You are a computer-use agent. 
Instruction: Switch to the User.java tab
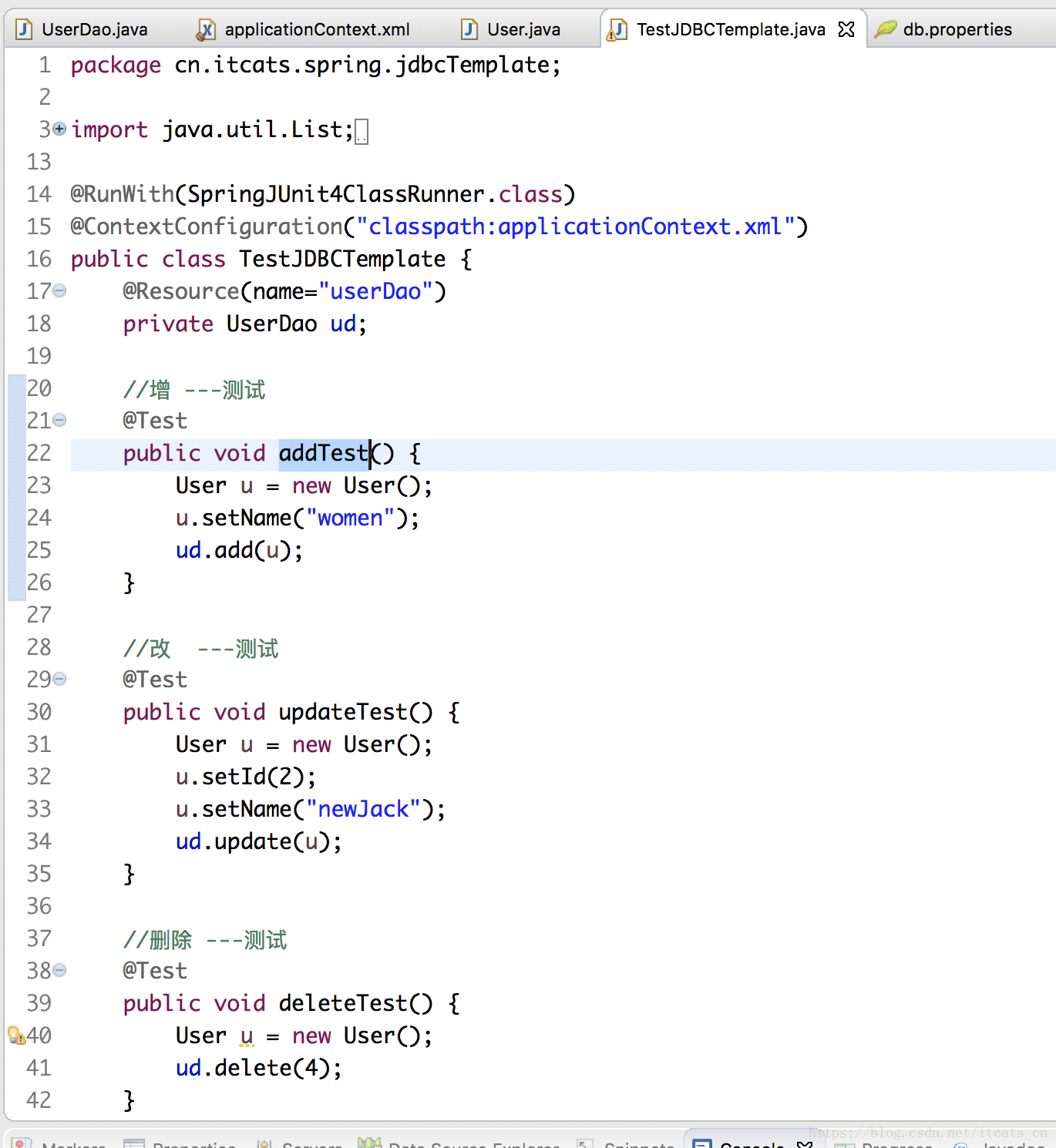(x=523, y=29)
